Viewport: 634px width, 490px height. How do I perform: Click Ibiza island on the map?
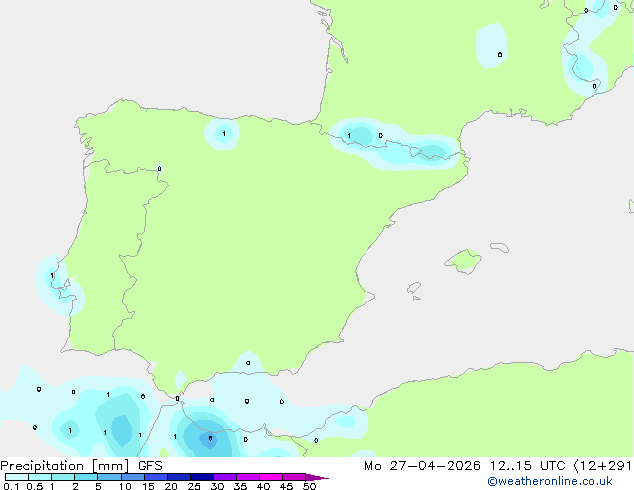pos(414,288)
